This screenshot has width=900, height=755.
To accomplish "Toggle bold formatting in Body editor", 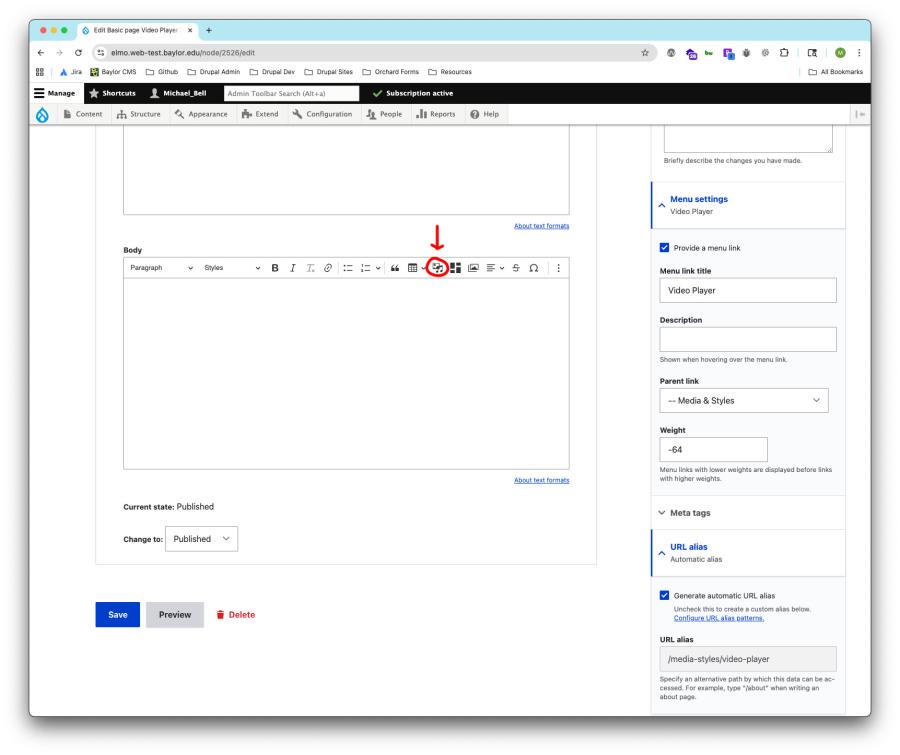I will coord(275,268).
